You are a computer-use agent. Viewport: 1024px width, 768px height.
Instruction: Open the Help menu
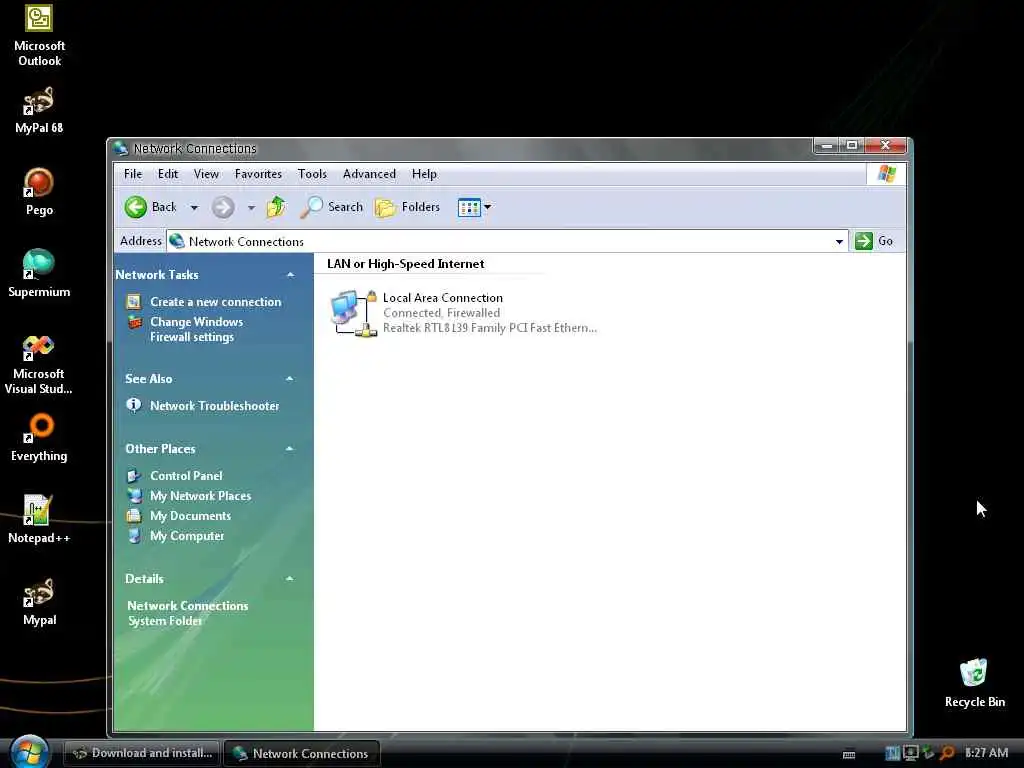click(x=424, y=174)
